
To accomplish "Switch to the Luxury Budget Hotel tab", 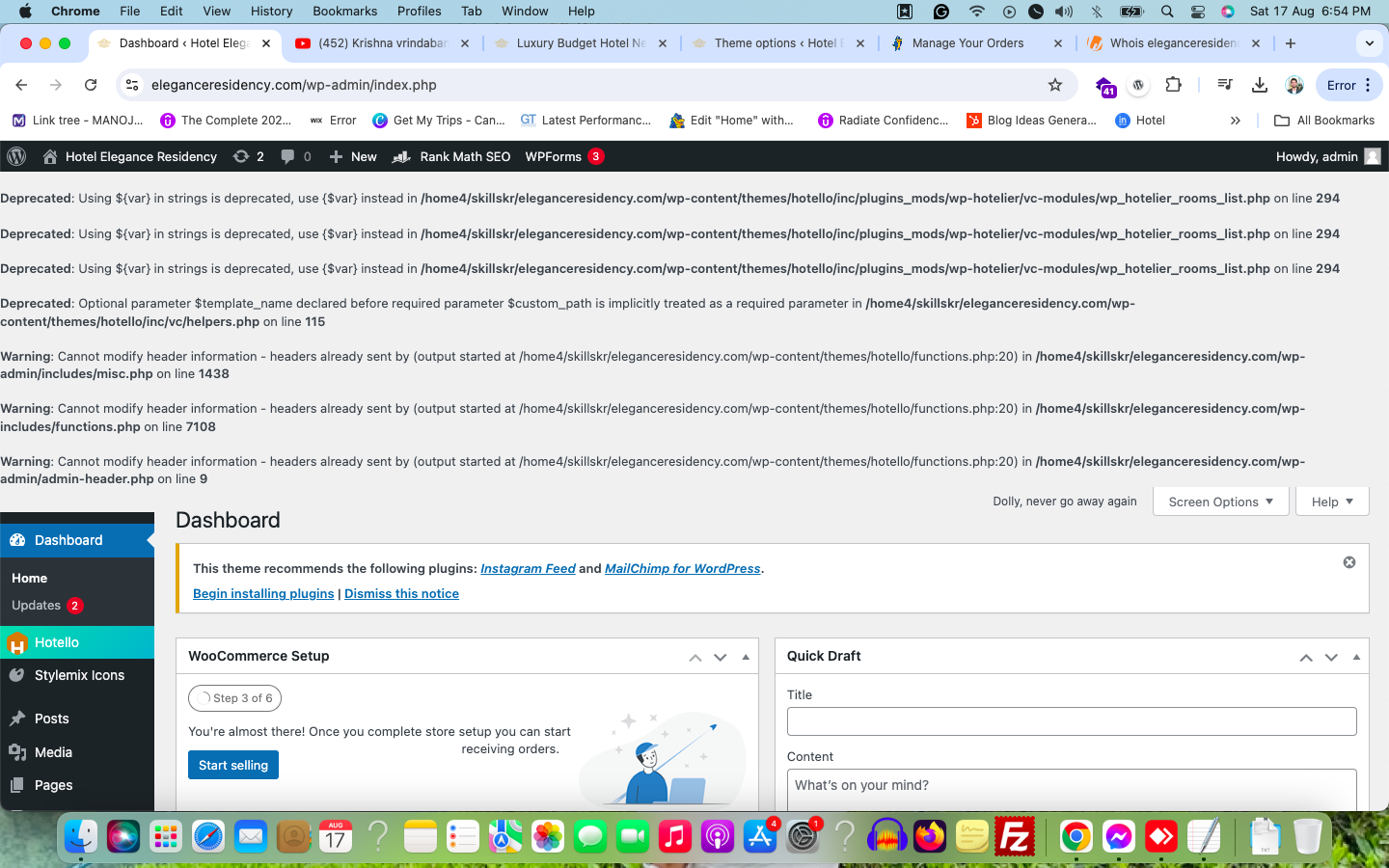I will click(x=581, y=43).
